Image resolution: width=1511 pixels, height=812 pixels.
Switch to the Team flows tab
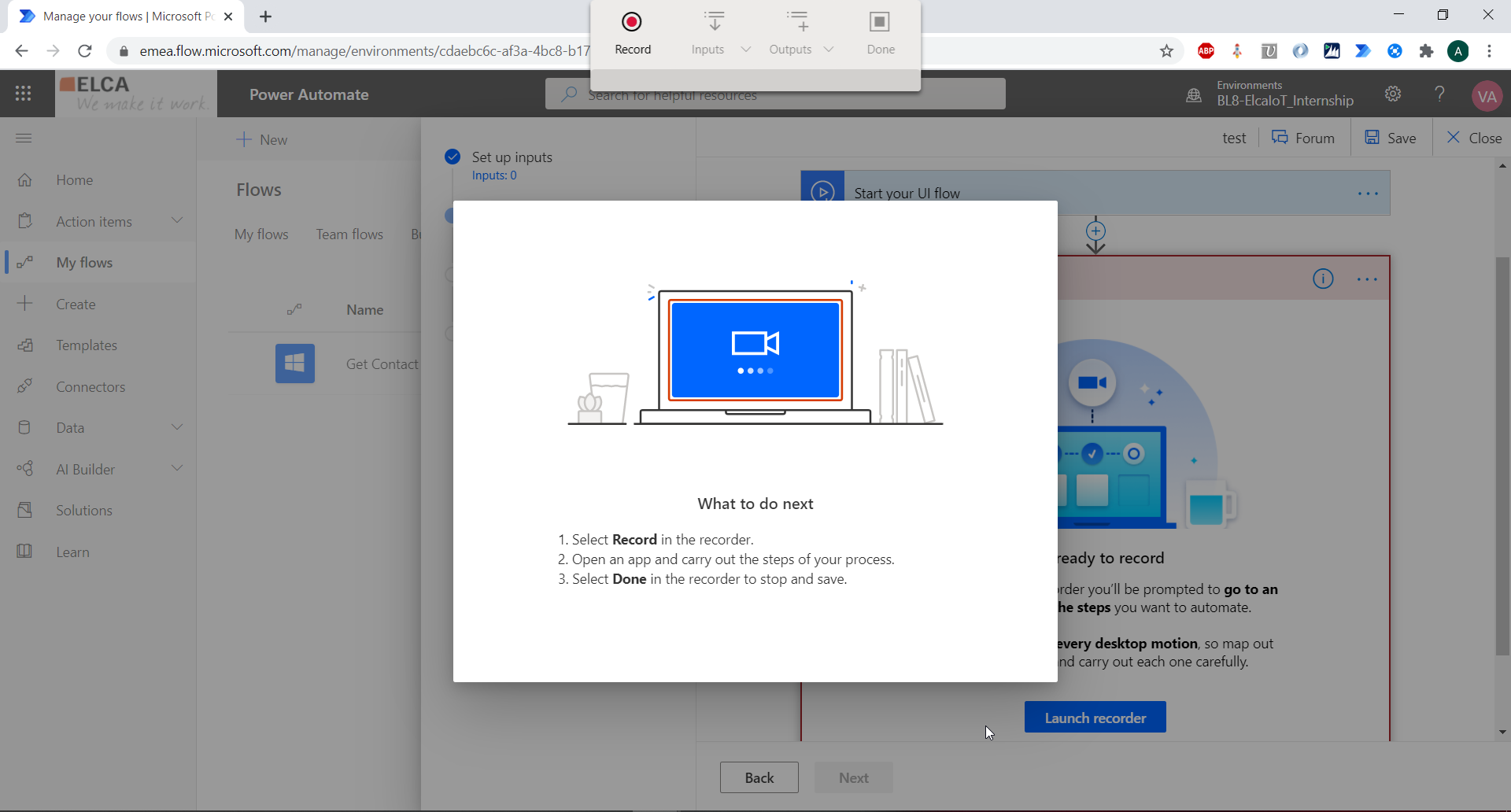click(x=349, y=234)
